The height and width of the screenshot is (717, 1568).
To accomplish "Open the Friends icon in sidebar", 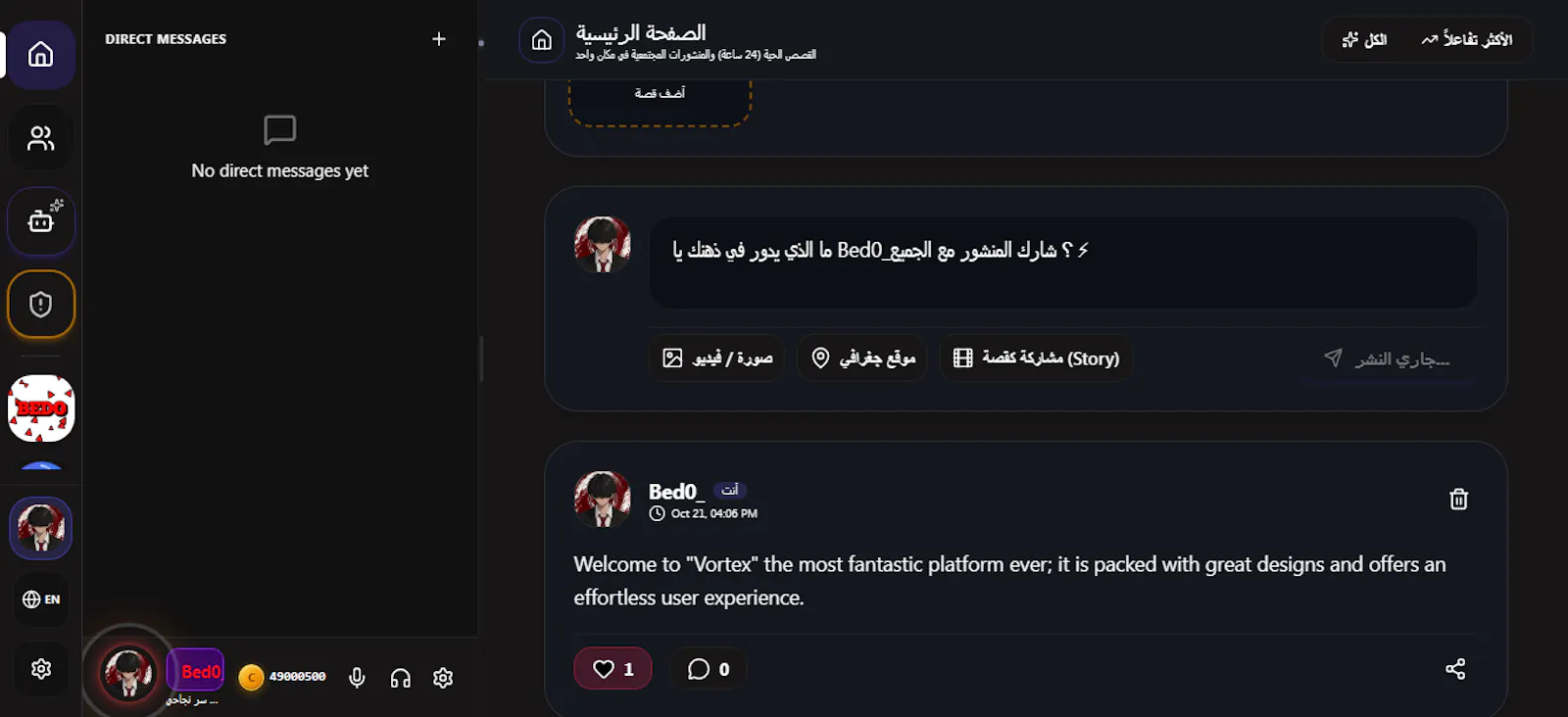I will click(x=40, y=138).
